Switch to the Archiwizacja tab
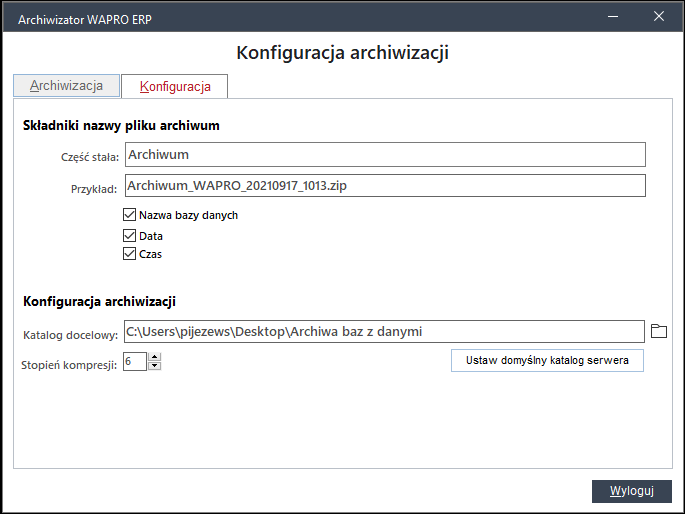The width and height of the screenshot is (685, 514). (x=66, y=86)
